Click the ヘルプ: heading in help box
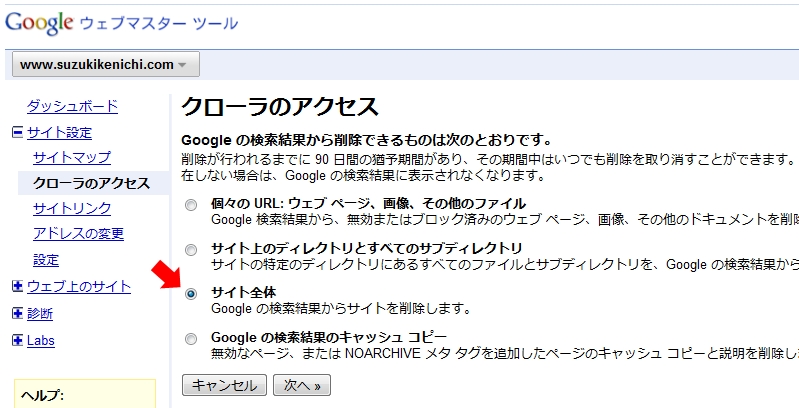Viewport: 799px width, 408px height. pyautogui.click(x=42, y=395)
